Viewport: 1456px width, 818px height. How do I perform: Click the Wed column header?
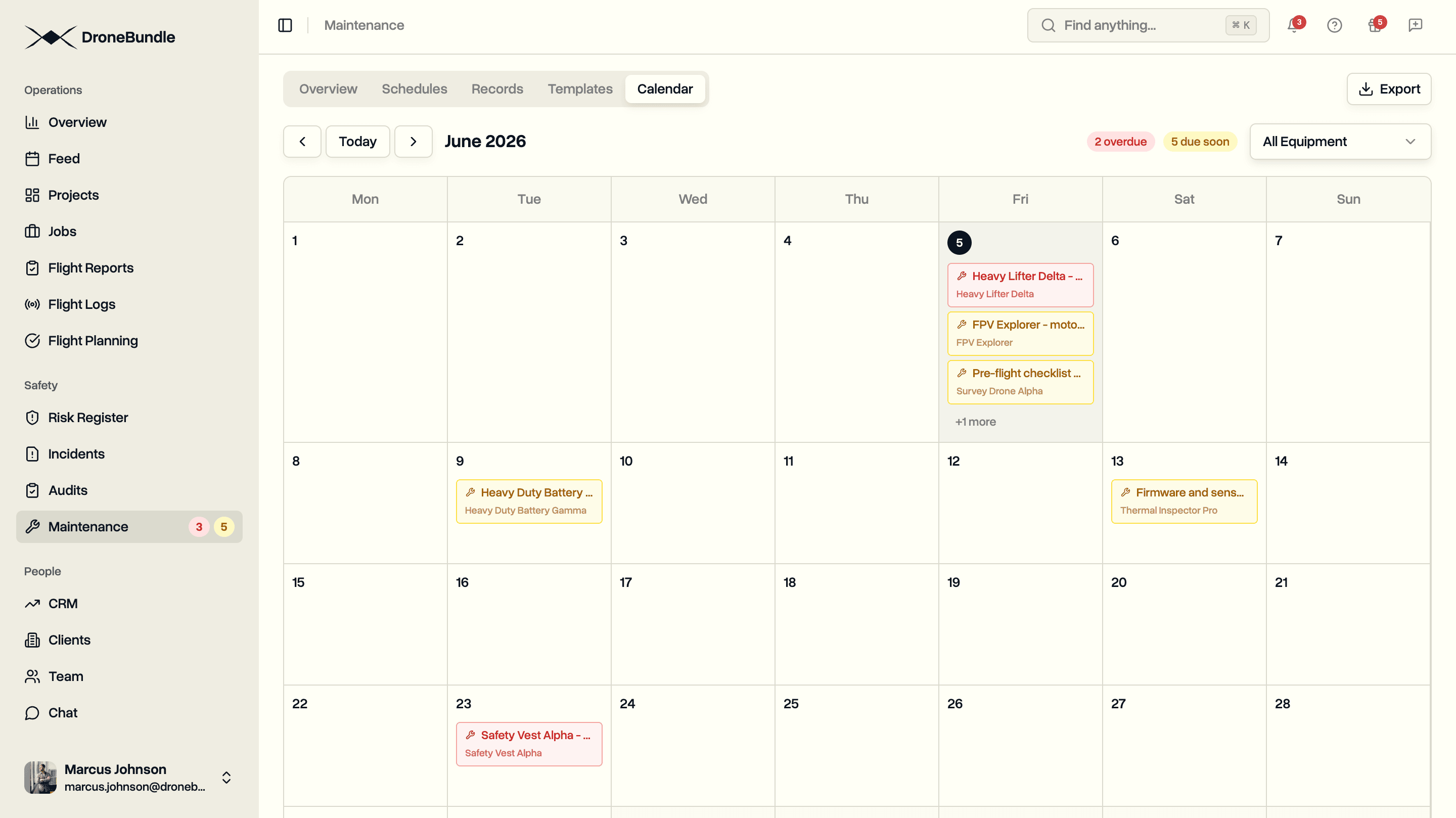click(x=693, y=199)
